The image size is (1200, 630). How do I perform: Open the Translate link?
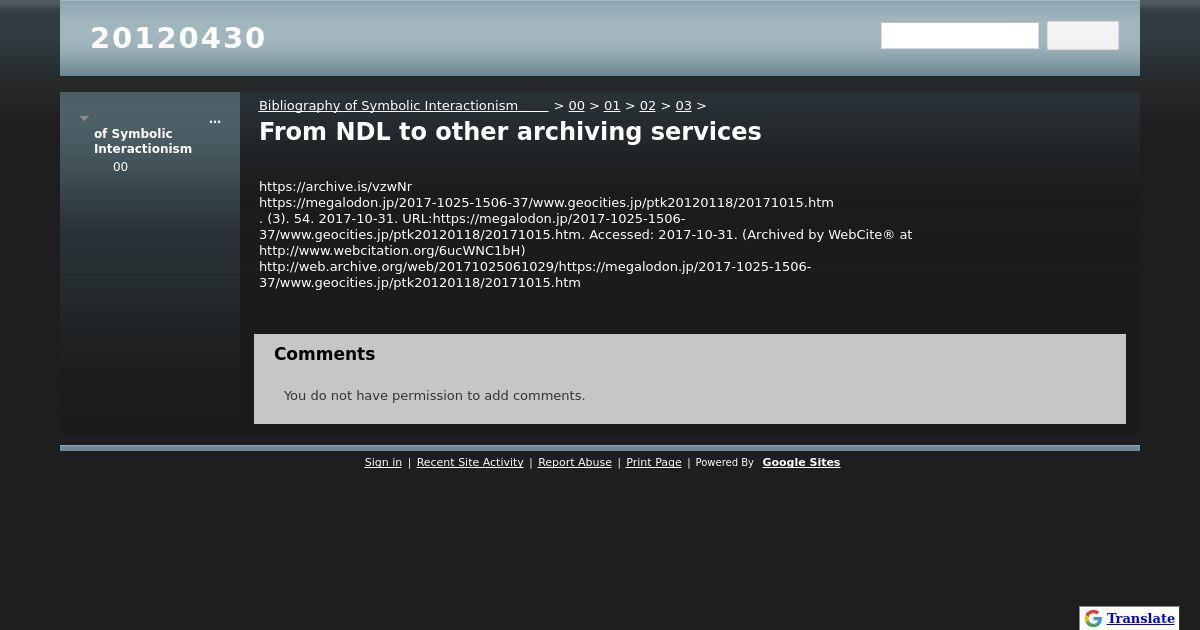(x=1140, y=618)
